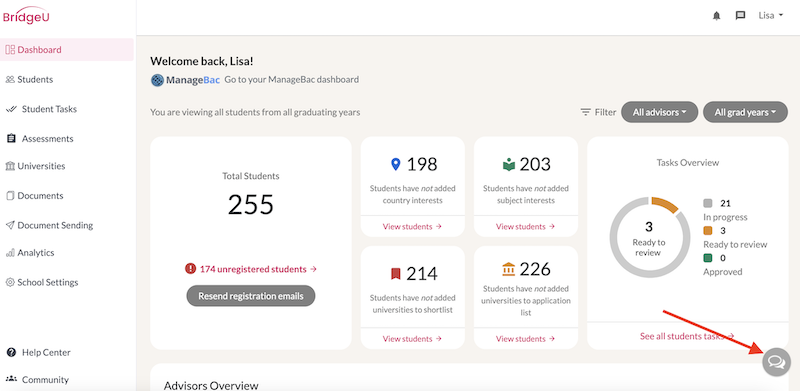
Task: Click the Tasks Overview donut chart
Action: pyautogui.click(x=649, y=237)
